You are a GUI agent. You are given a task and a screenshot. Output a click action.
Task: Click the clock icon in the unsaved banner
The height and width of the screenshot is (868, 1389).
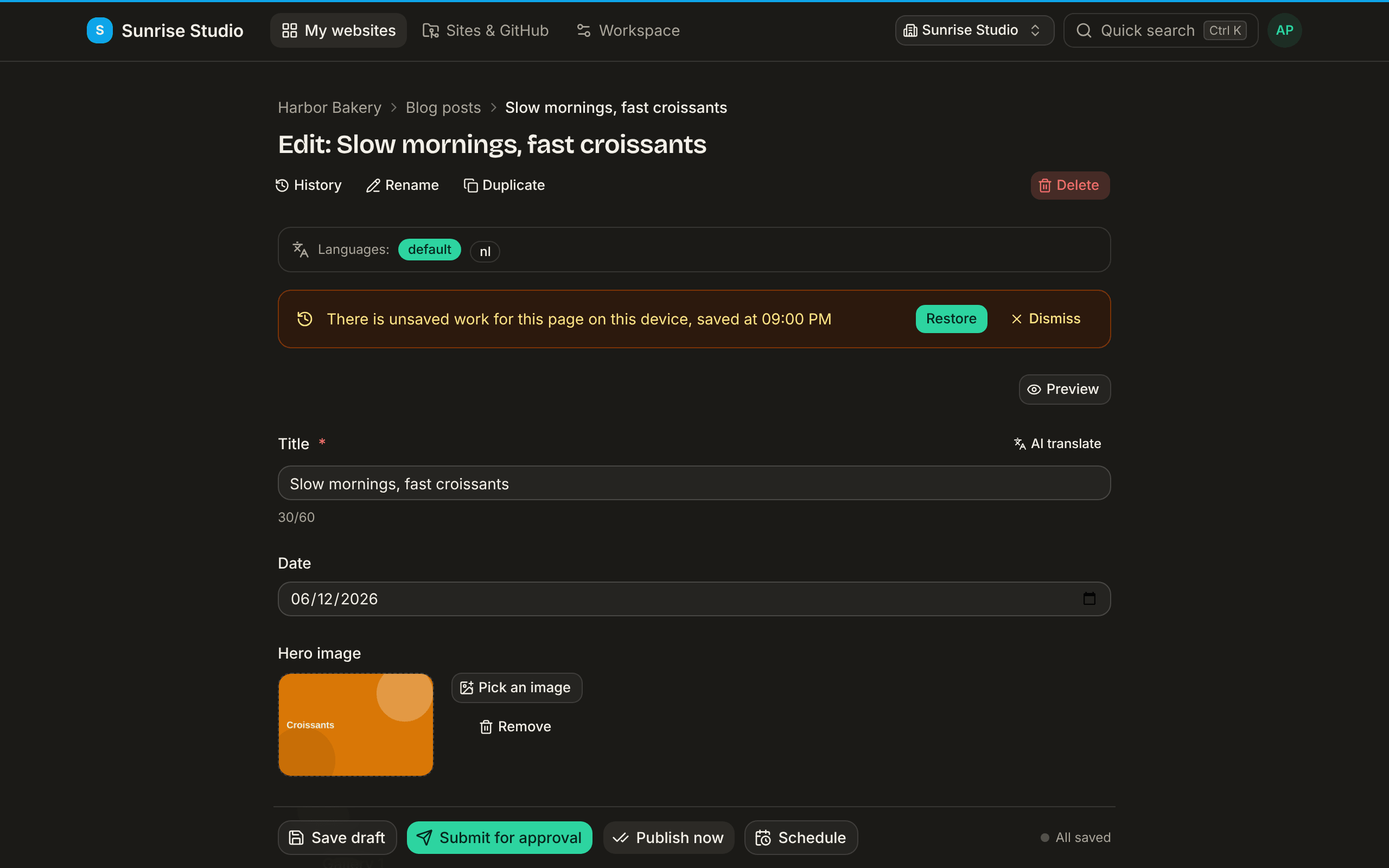tap(305, 318)
